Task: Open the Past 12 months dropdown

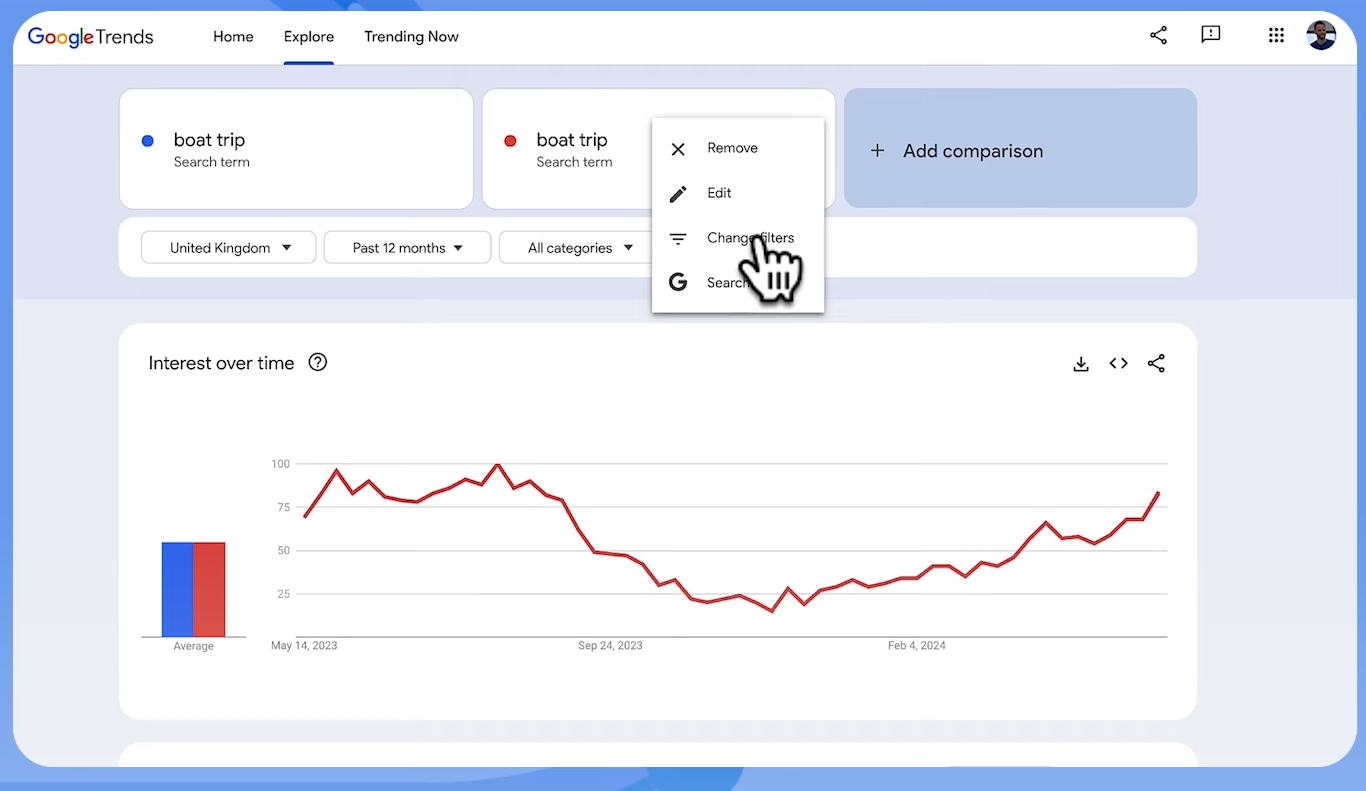Action: (x=407, y=248)
